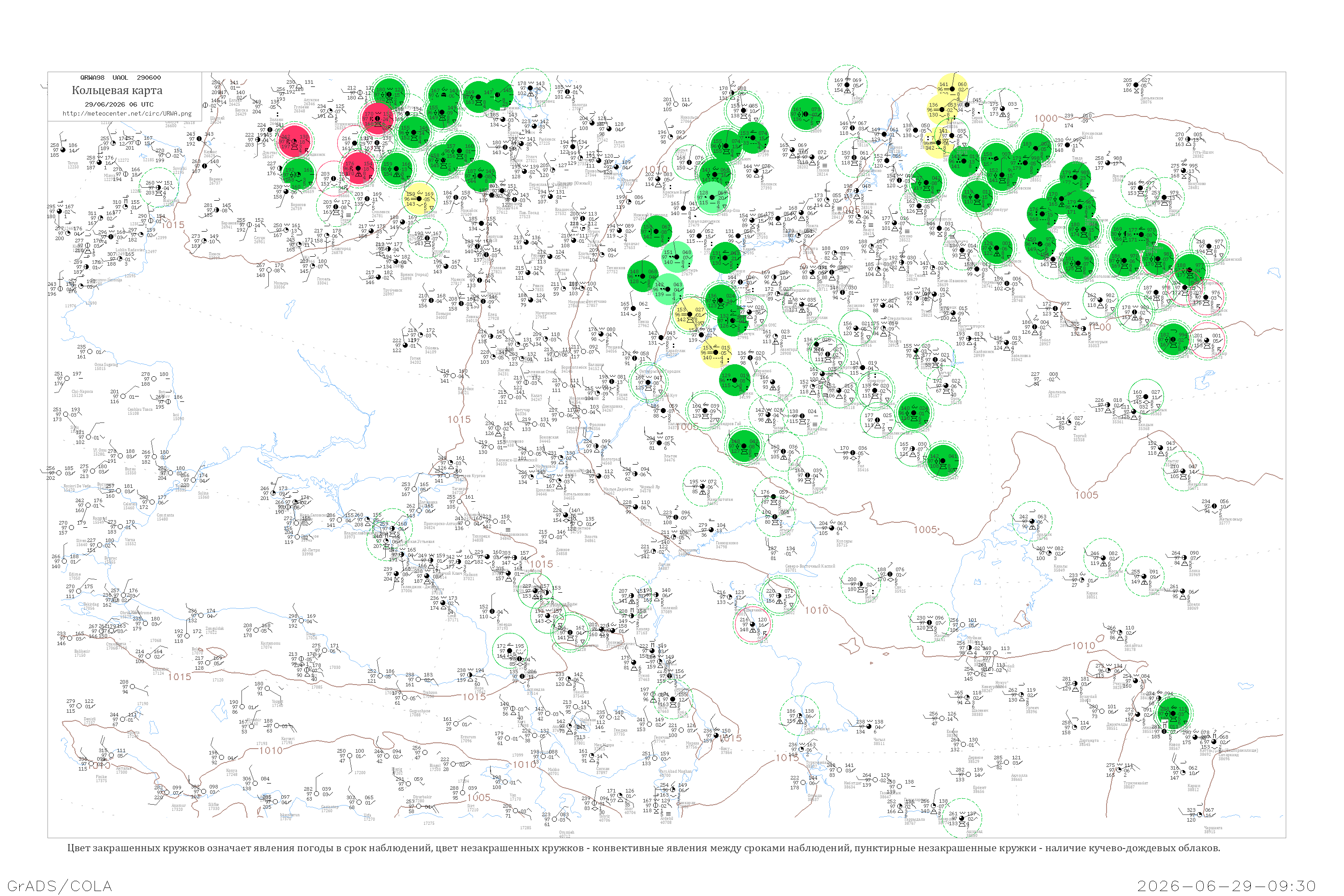Viewport: 1344px width, 896px height.
Task: Click station label "Жетыконыр 35777"
Action: click(x=1230, y=521)
